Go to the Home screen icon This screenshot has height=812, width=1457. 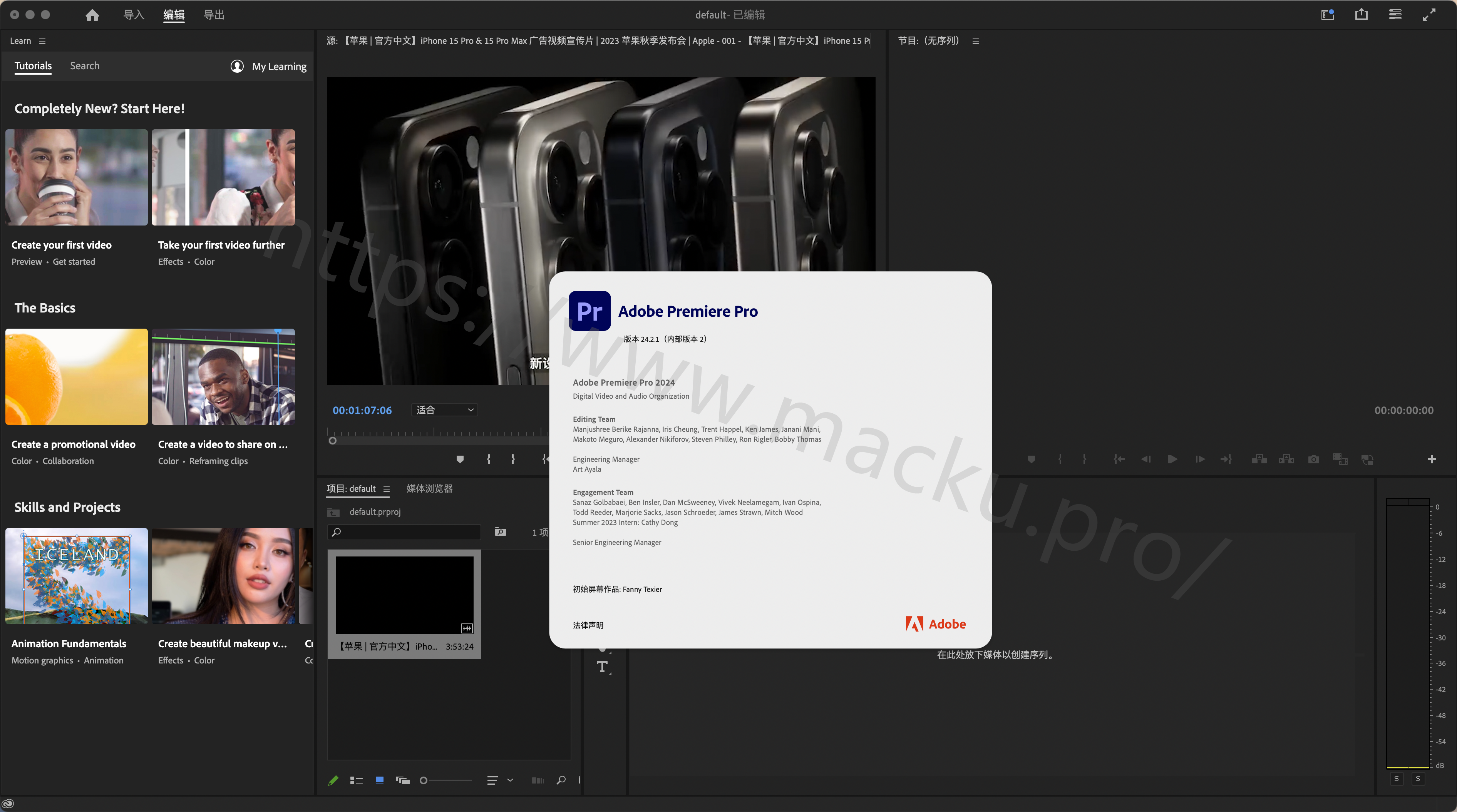[x=92, y=15]
